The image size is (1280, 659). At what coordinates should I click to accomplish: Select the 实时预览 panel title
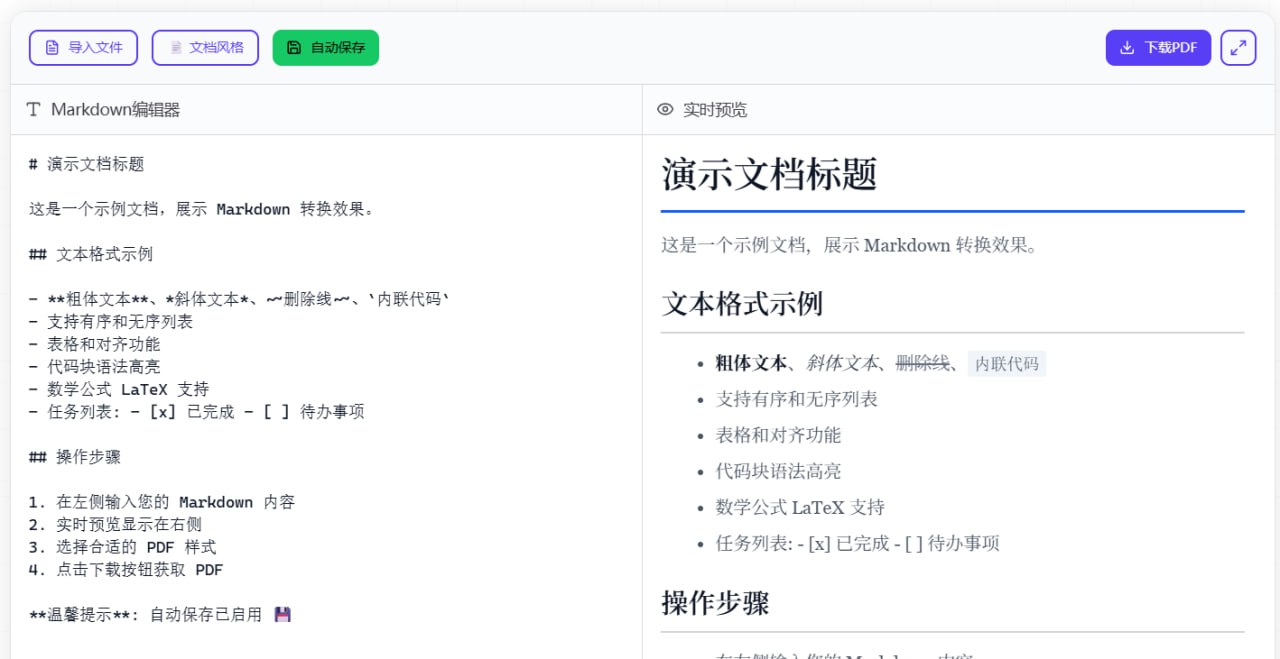coord(714,110)
